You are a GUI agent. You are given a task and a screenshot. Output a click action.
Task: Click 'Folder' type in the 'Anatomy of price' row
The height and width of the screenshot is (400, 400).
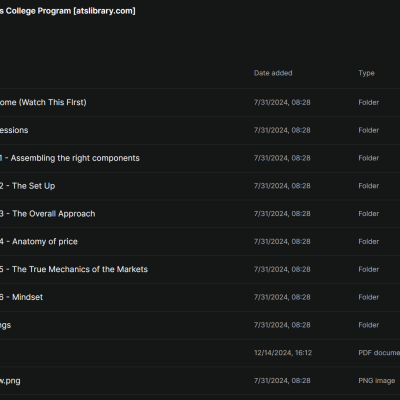click(369, 242)
